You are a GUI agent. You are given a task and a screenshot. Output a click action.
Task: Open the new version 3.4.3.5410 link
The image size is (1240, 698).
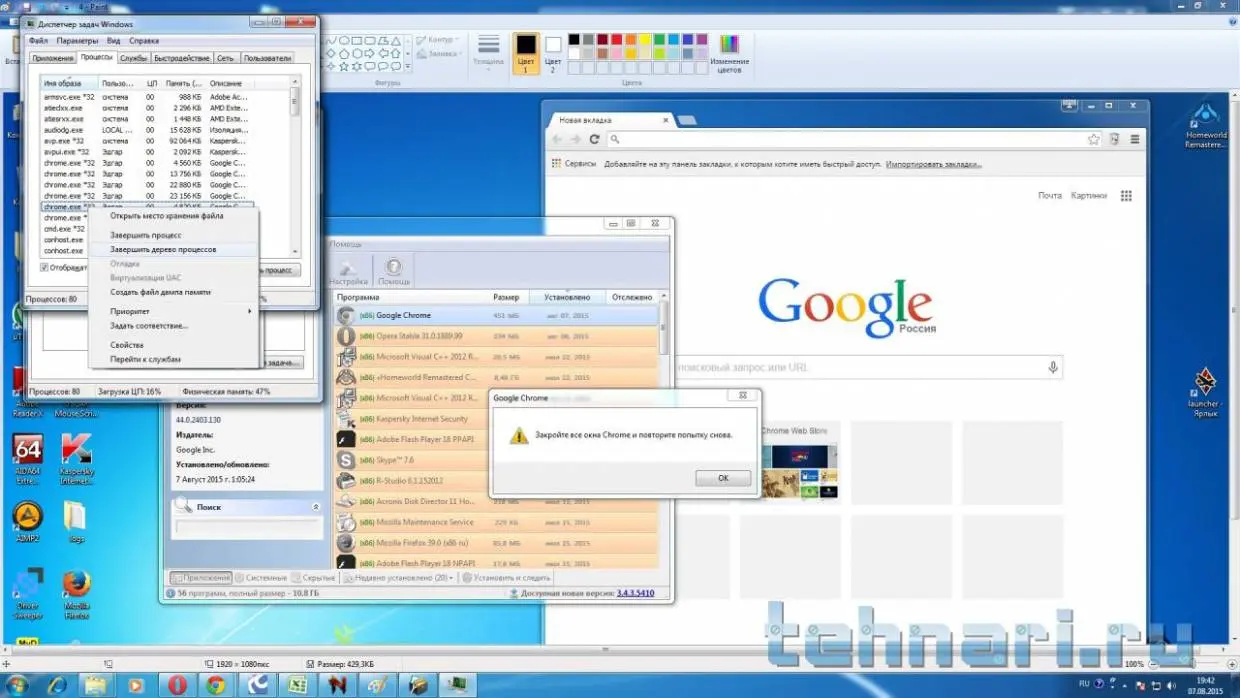[635, 593]
